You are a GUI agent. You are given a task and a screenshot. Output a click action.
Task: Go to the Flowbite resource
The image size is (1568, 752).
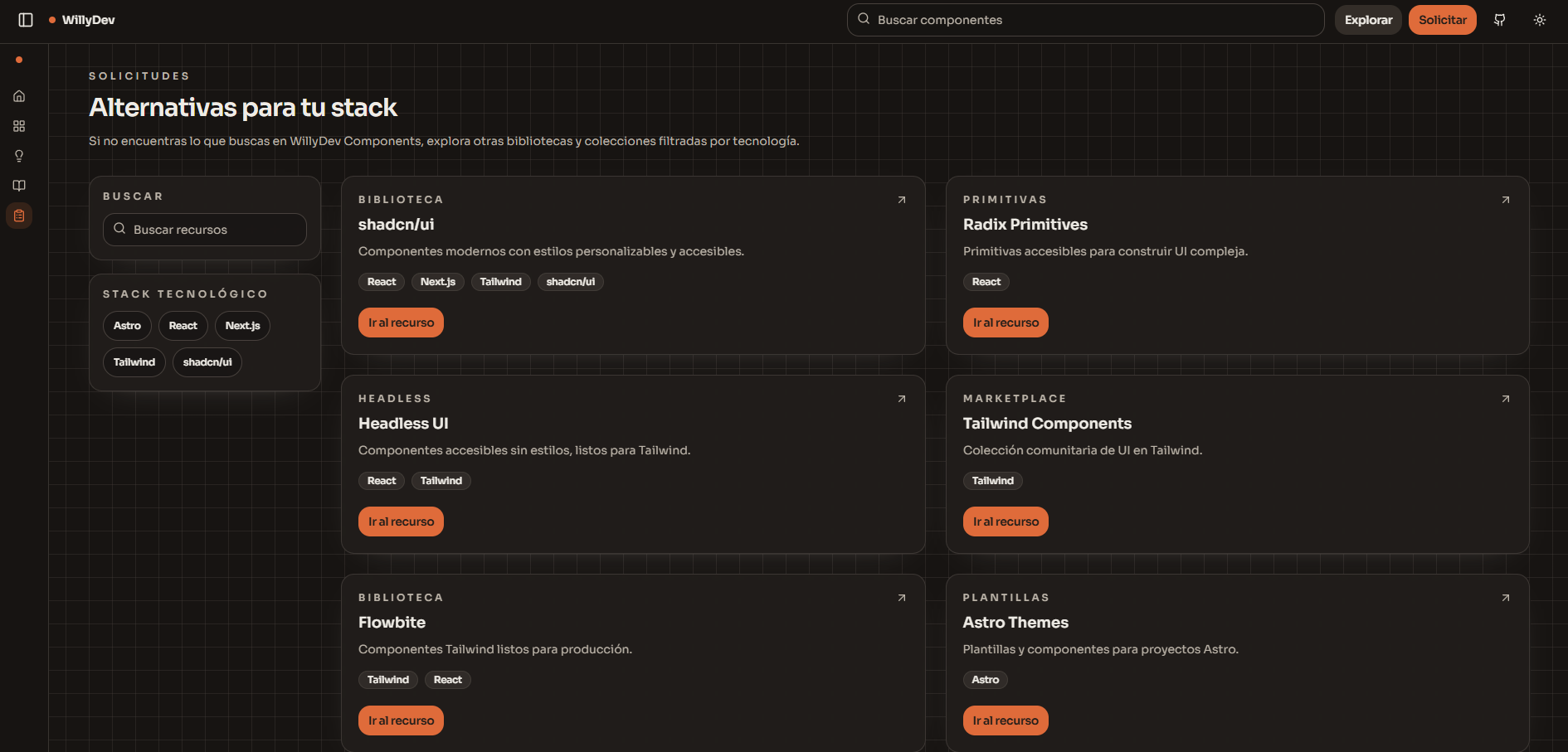[401, 720]
